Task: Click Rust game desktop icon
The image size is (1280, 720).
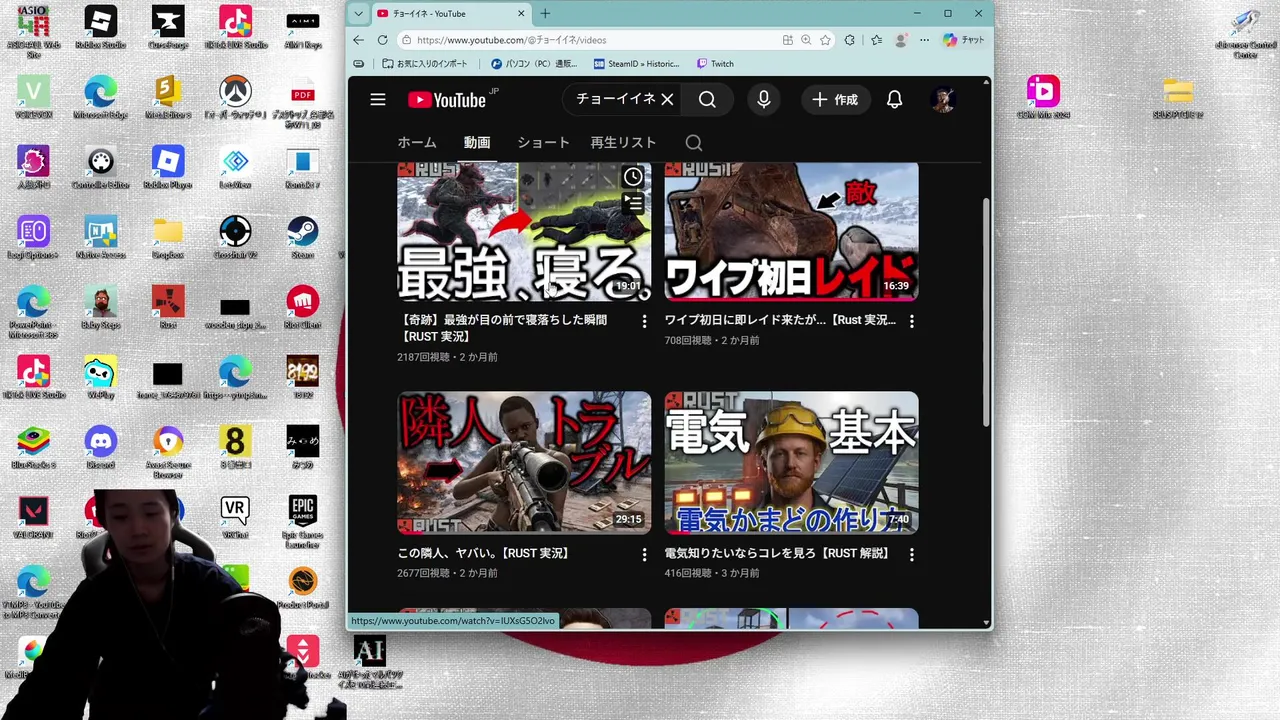Action: tap(167, 308)
